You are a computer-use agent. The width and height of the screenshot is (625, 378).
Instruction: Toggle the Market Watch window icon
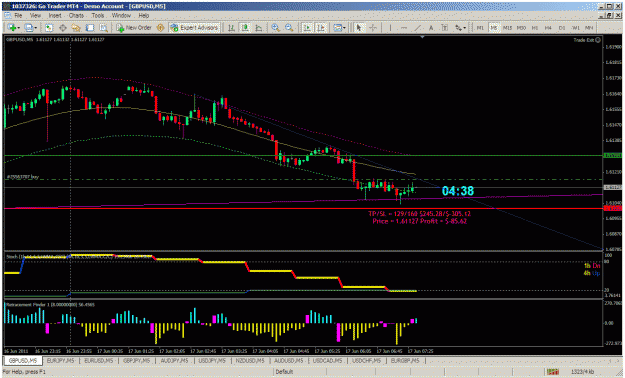[49, 28]
